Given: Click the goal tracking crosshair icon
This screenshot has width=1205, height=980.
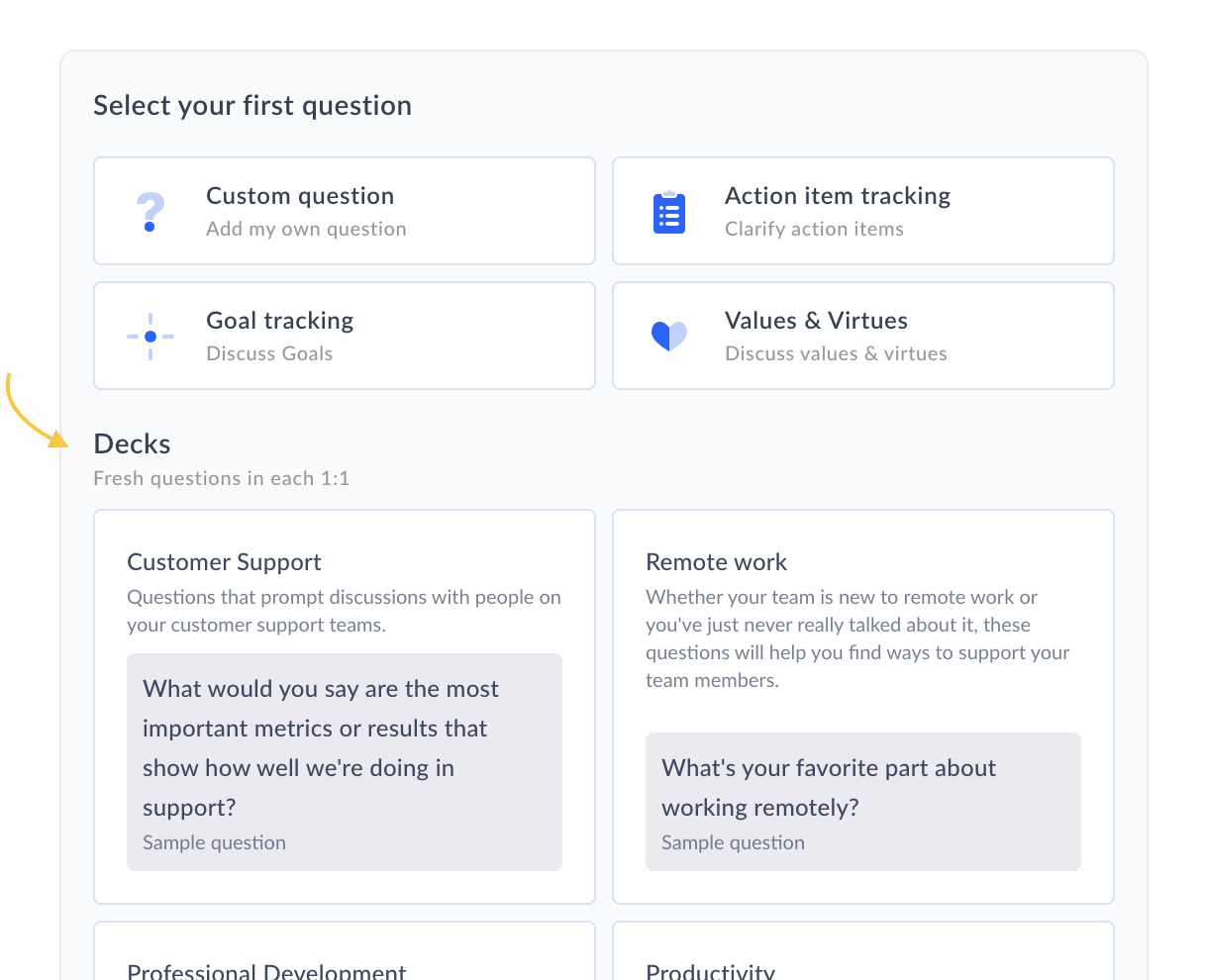Looking at the screenshot, I should click(x=151, y=337).
